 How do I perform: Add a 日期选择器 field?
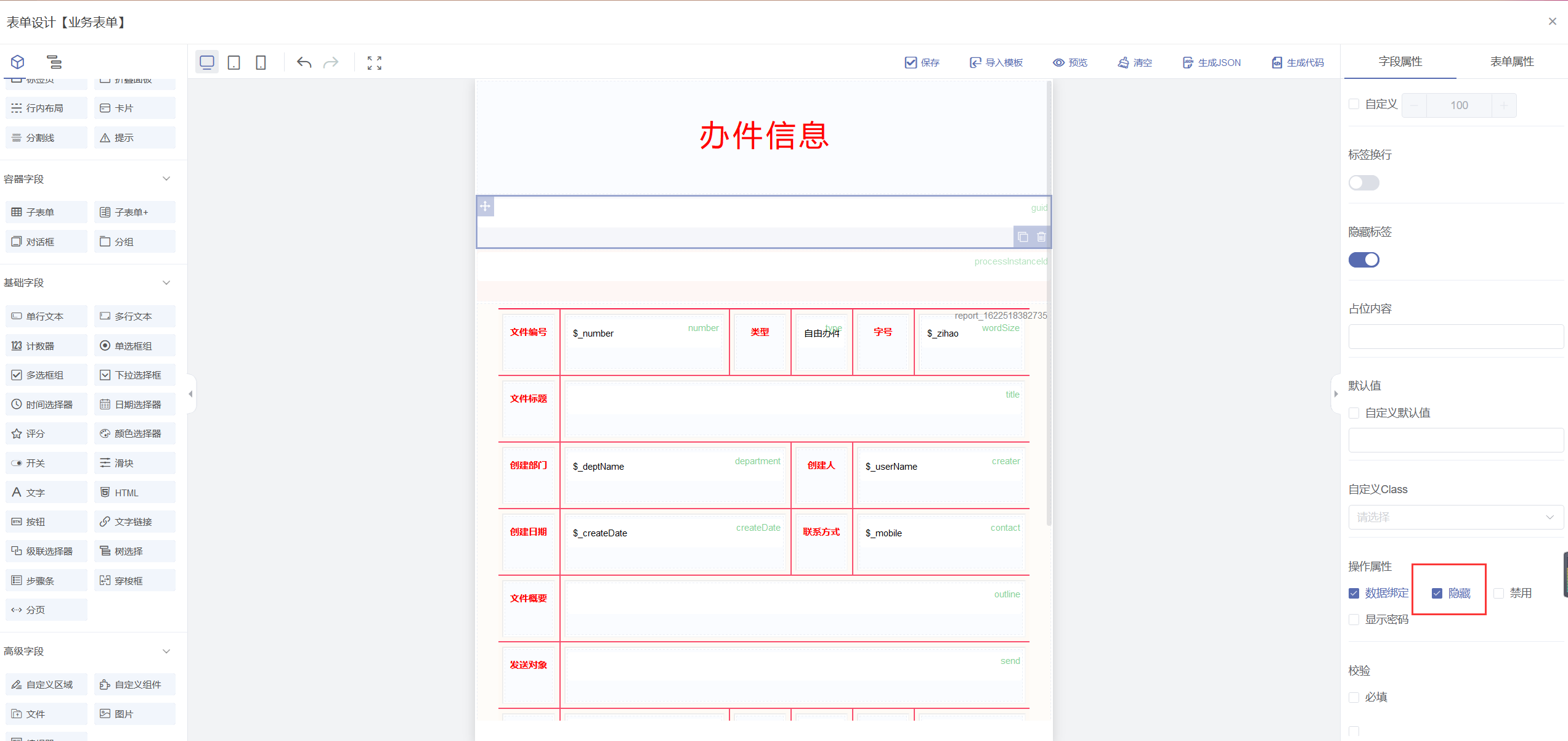coord(135,404)
